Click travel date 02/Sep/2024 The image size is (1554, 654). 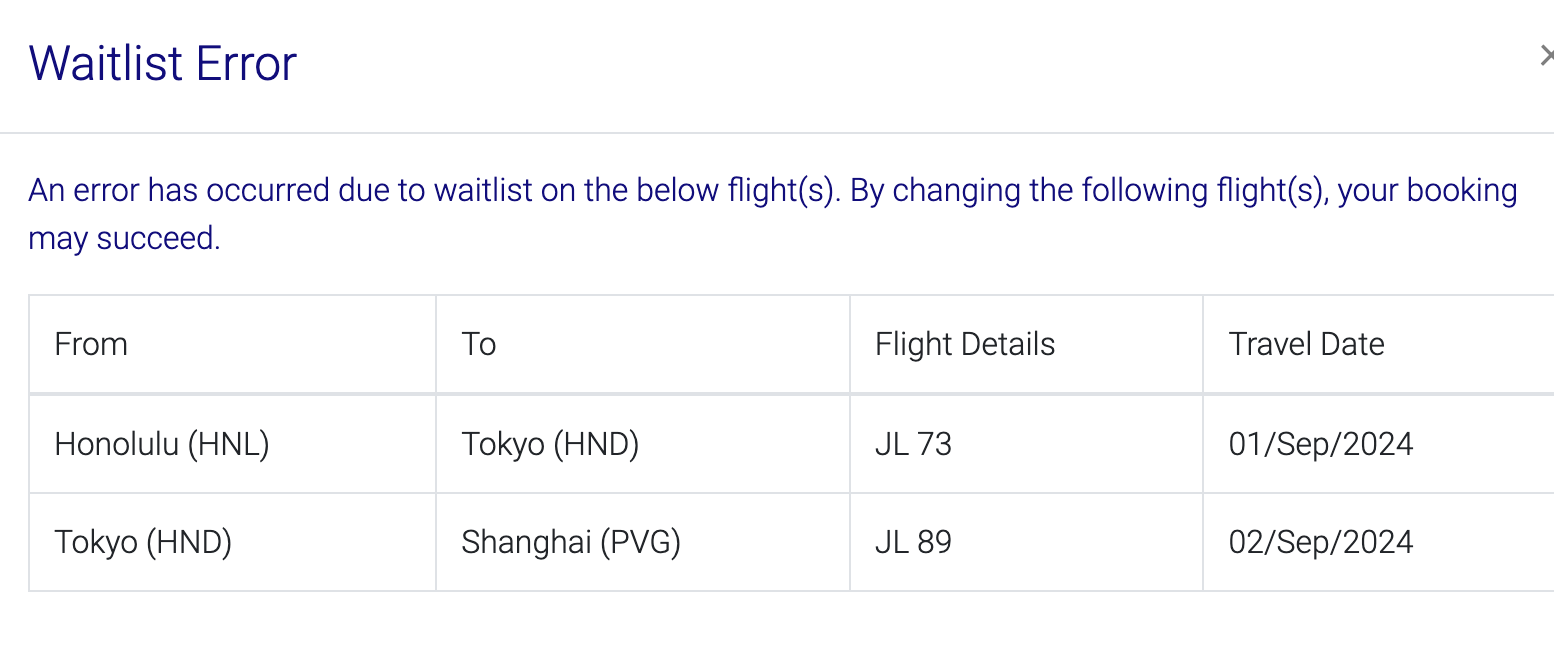pos(1321,542)
